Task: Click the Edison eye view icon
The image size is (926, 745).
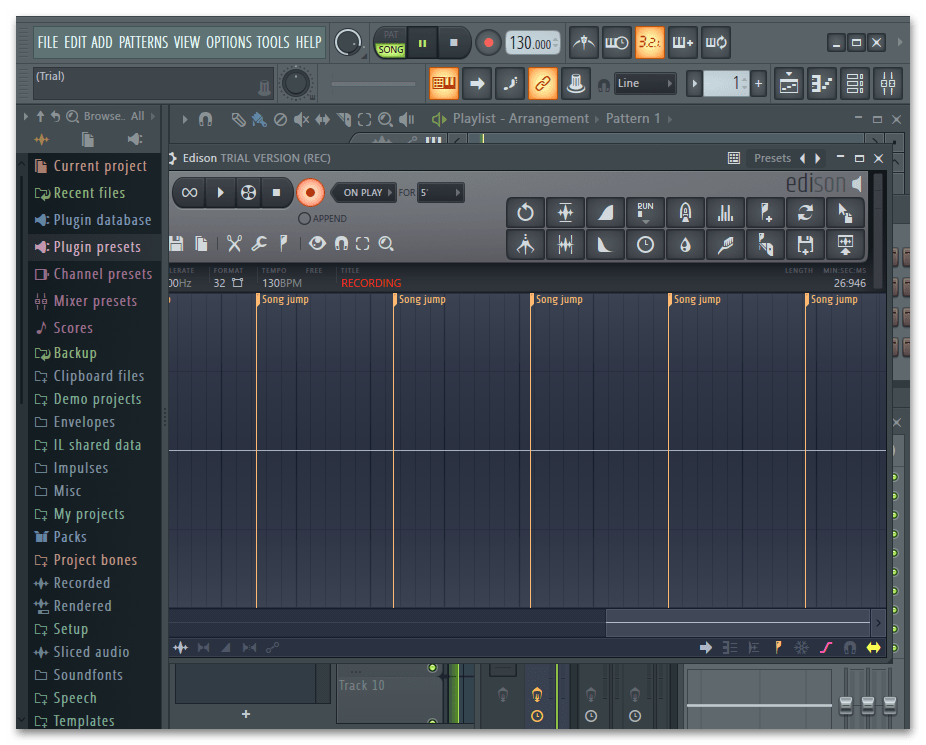Action: click(x=317, y=243)
